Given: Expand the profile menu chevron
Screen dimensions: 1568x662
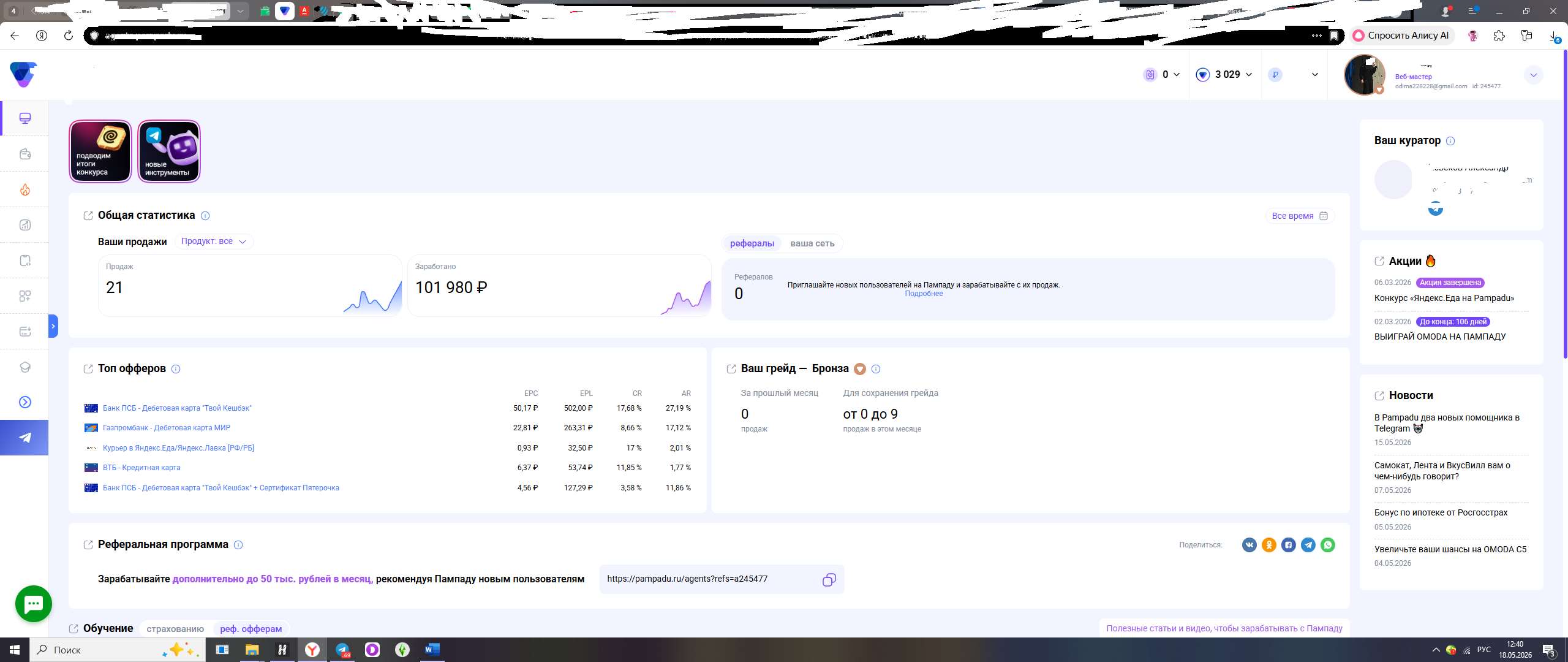Looking at the screenshot, I should tap(1534, 75).
